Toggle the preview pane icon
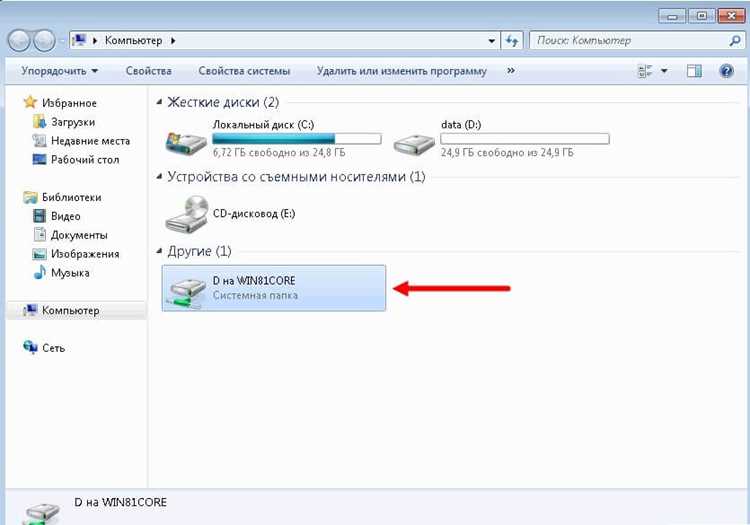Viewport: 750px width, 525px height. pos(695,71)
